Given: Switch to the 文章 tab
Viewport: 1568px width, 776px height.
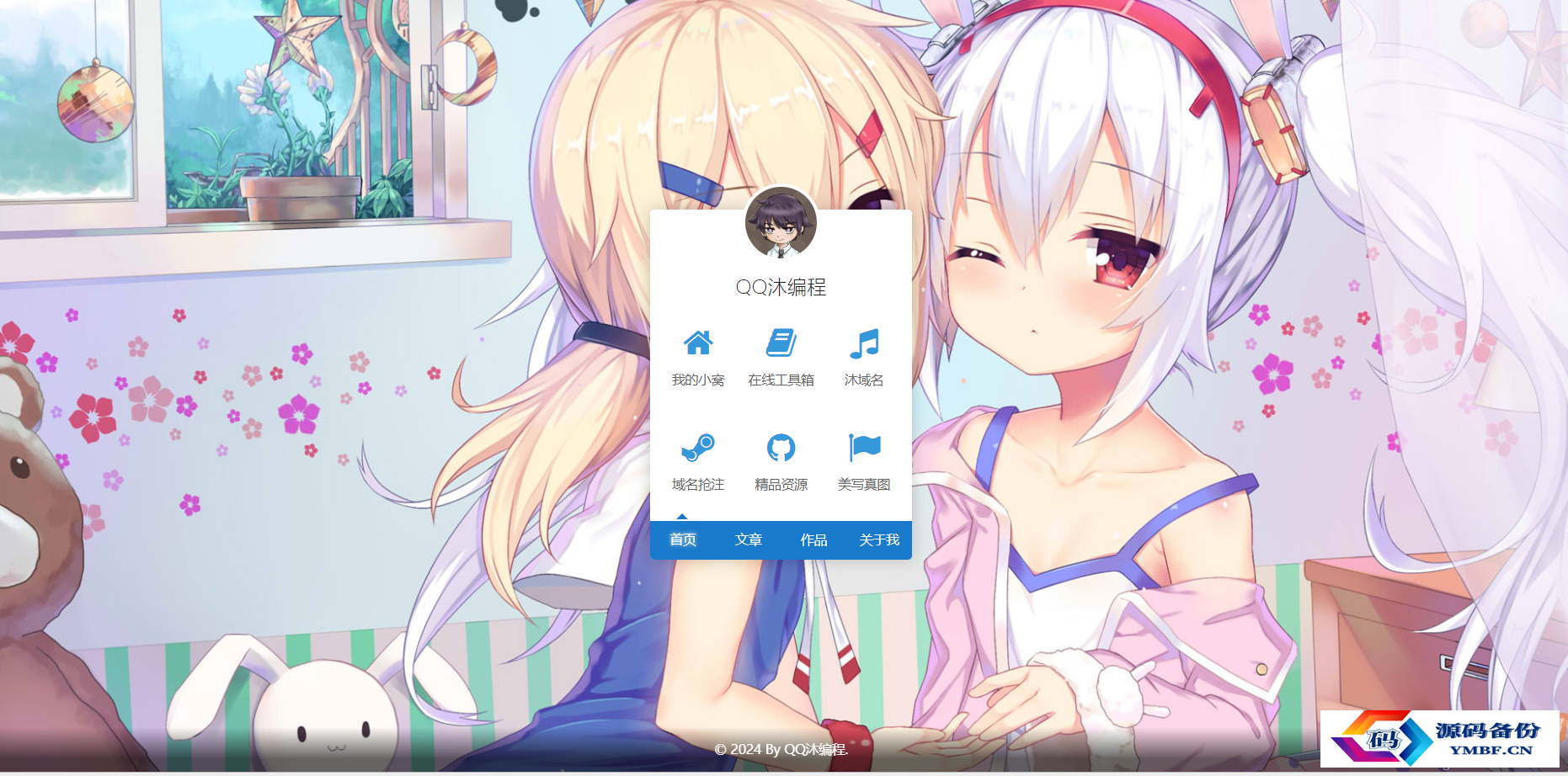Looking at the screenshot, I should coord(749,539).
